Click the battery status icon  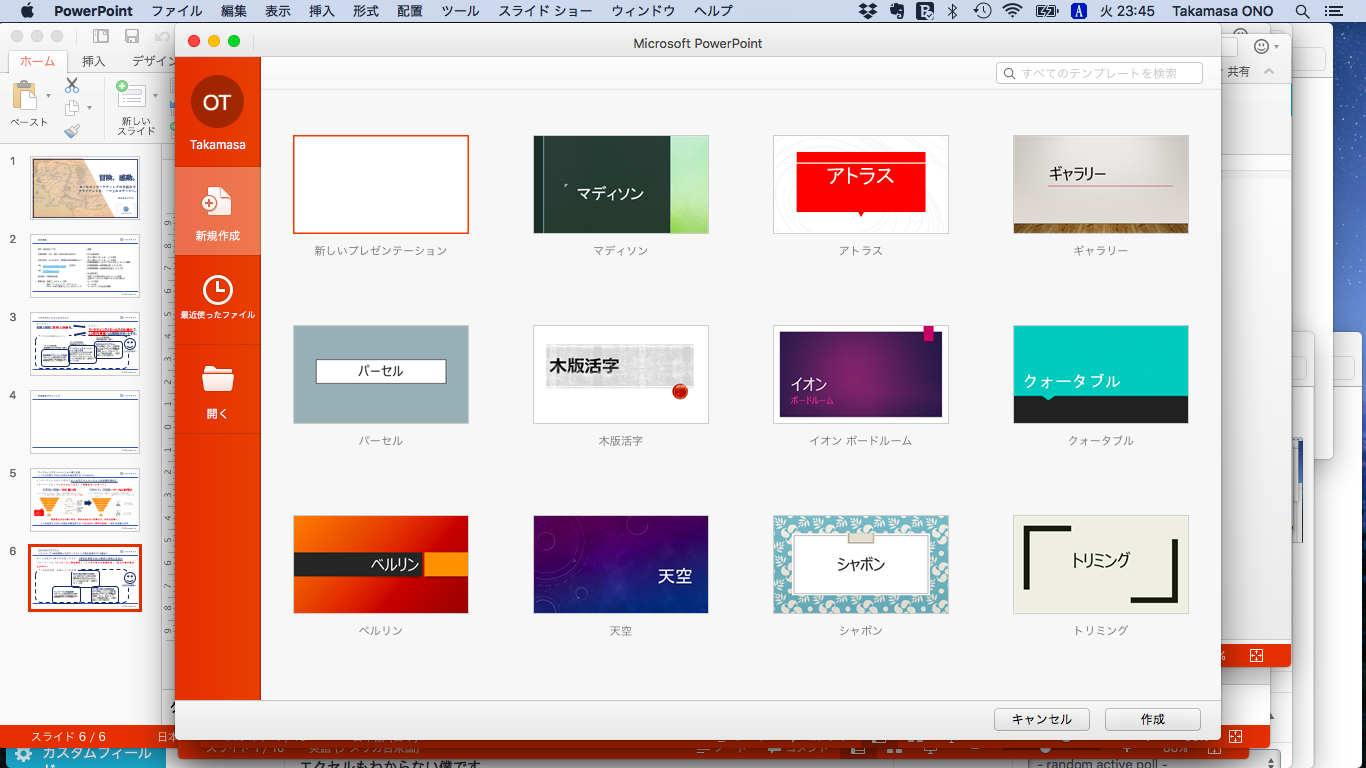(1047, 11)
